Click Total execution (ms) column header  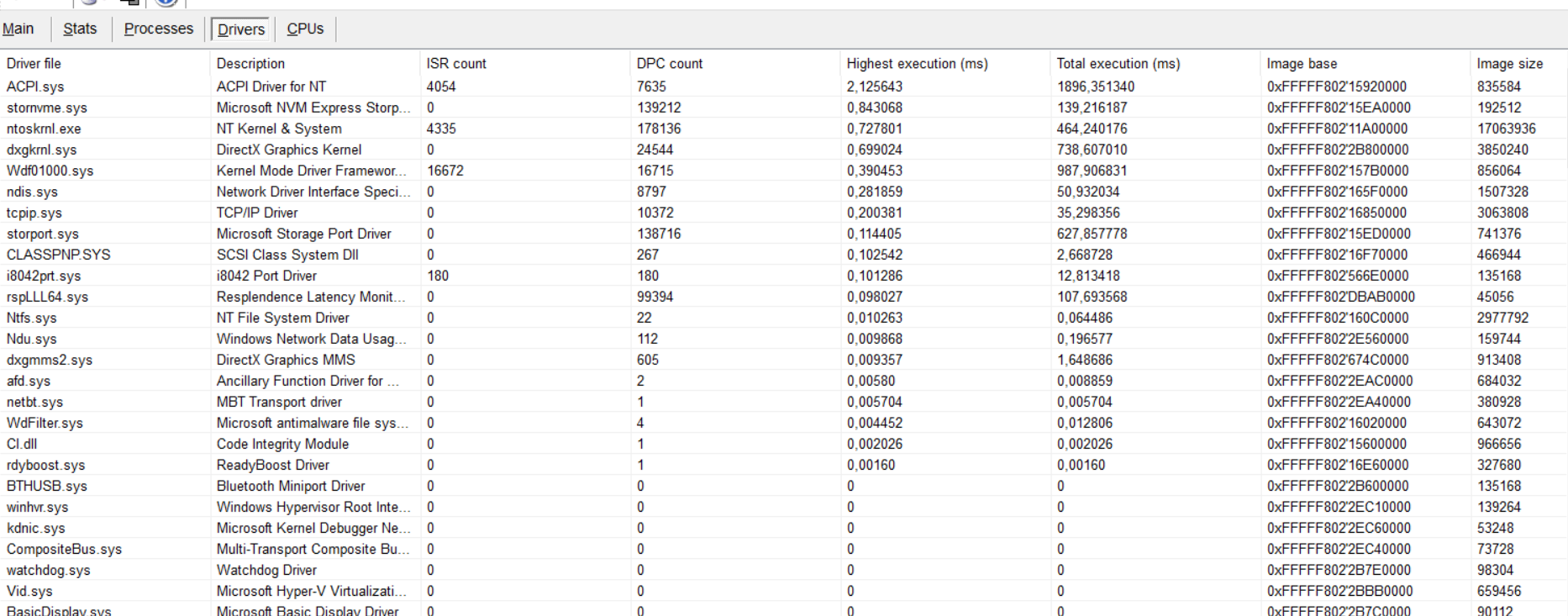[1118, 64]
